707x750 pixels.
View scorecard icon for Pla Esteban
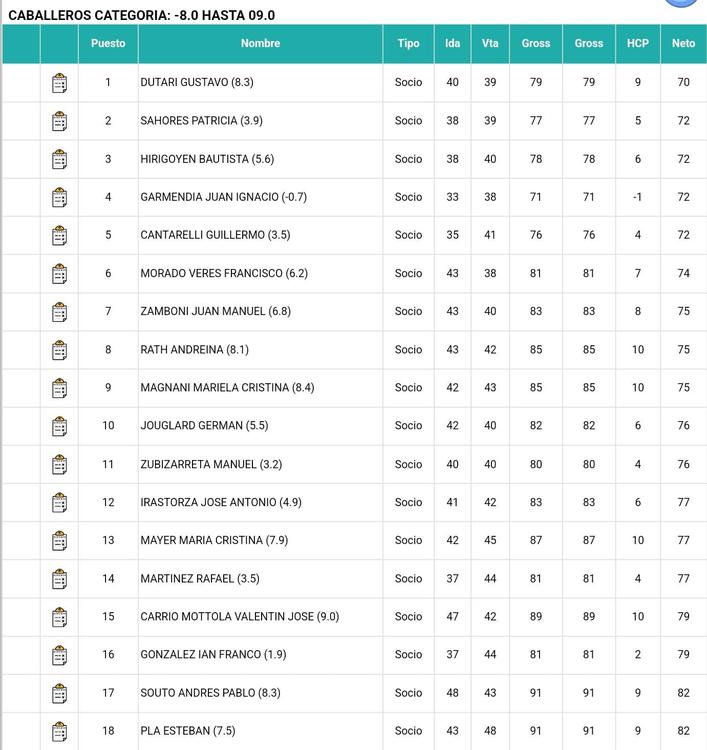(x=59, y=731)
